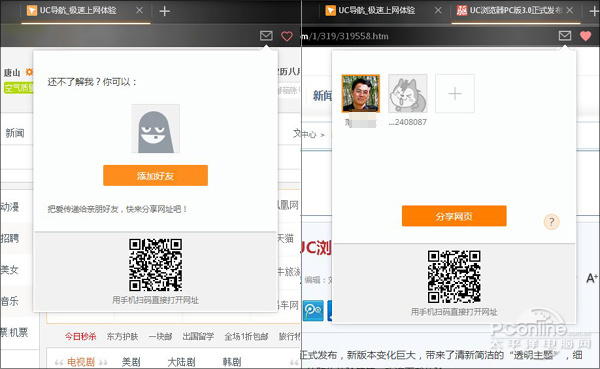Click the orange 添加好友 button
This screenshot has height=369, width=600.
point(155,175)
